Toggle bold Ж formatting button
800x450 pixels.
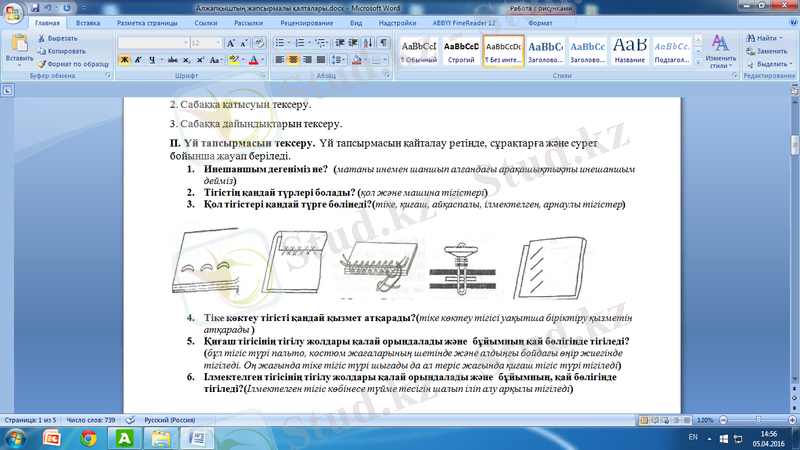124,60
